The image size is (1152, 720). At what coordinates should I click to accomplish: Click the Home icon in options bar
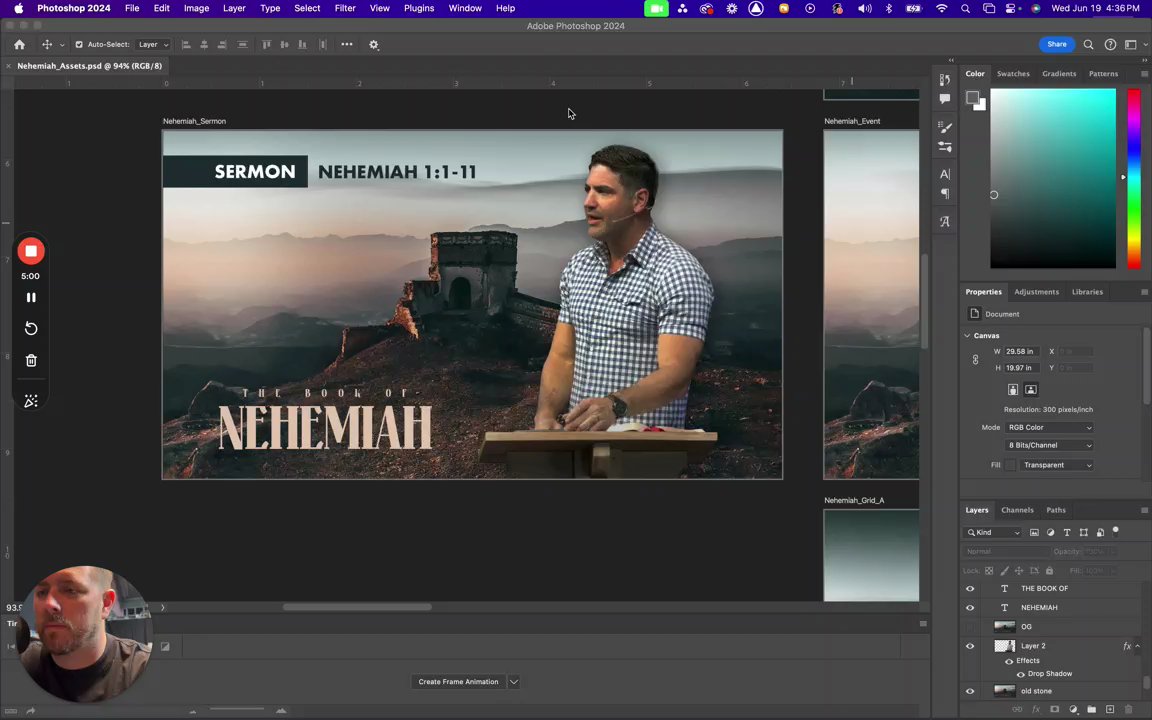click(x=19, y=44)
